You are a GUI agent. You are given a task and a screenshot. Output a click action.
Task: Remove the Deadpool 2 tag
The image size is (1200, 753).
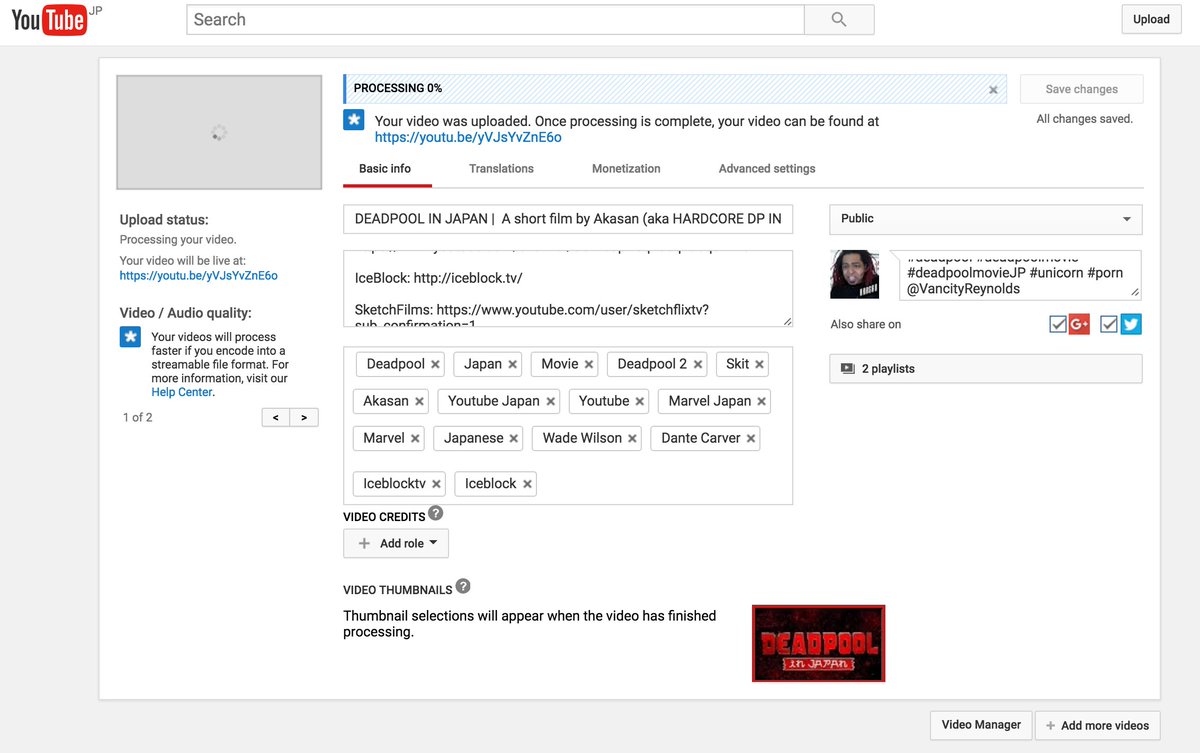(698, 365)
